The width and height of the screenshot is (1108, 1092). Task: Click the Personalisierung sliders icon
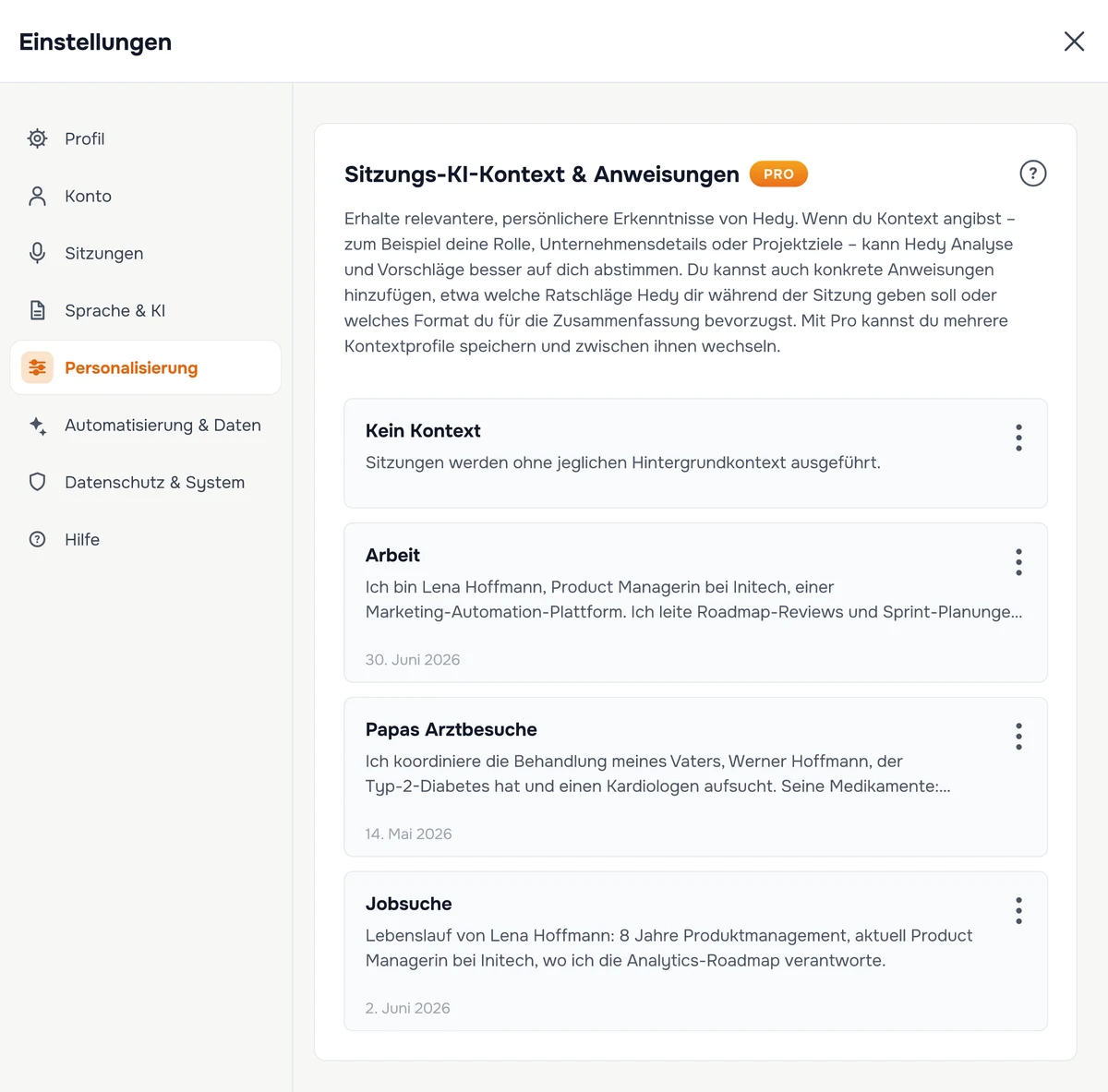coord(37,367)
